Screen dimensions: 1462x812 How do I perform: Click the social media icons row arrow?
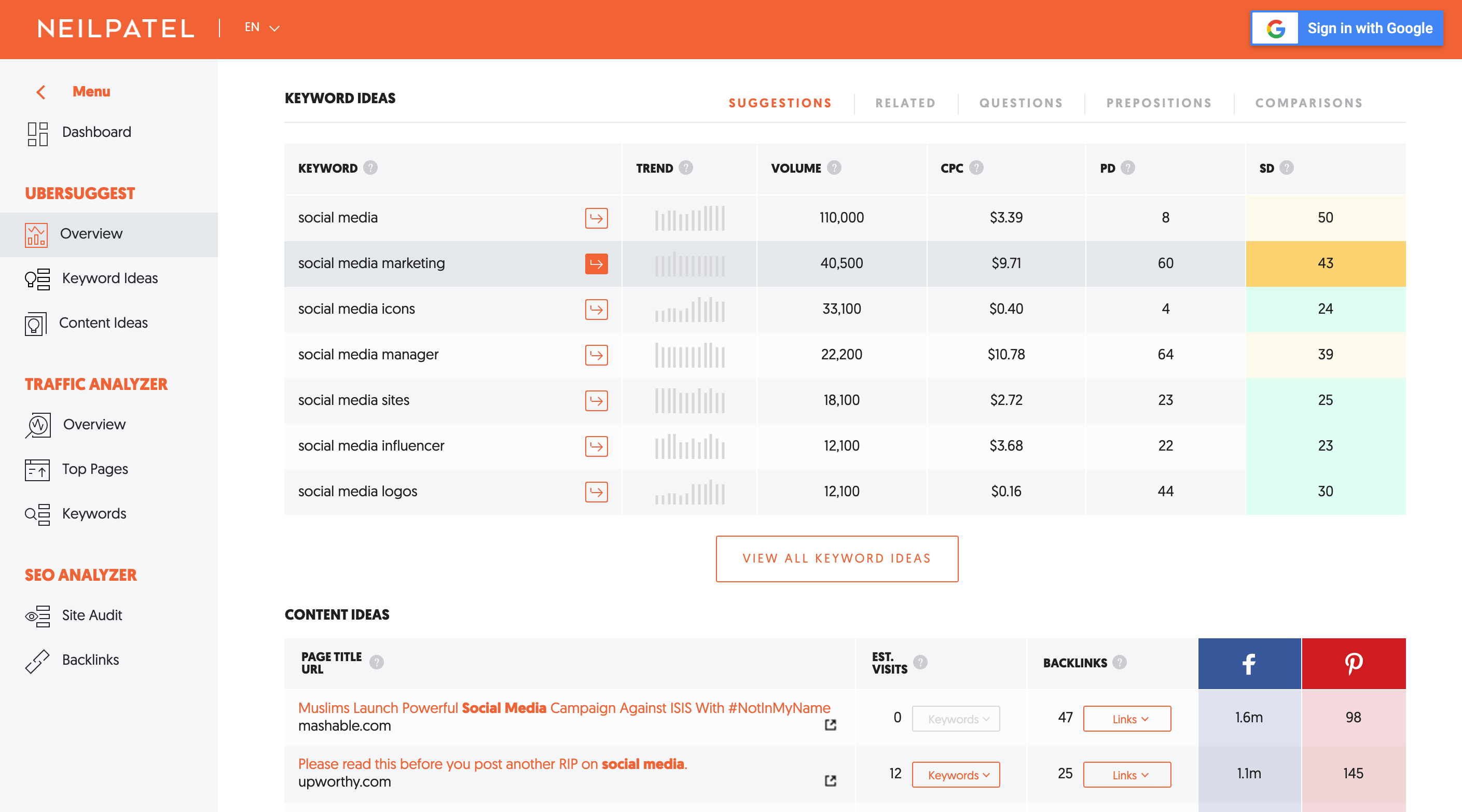coord(596,309)
